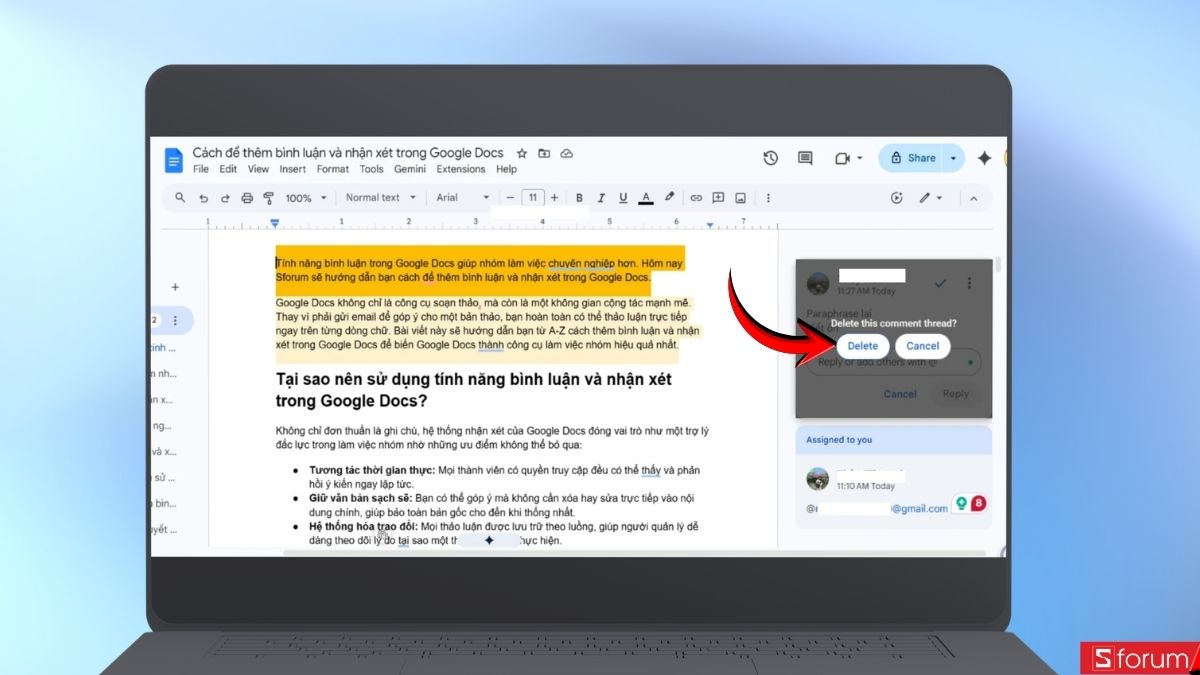Image resolution: width=1200 pixels, height=675 pixels.
Task: Click the reply box's dimmed Cancel link
Action: click(x=900, y=394)
